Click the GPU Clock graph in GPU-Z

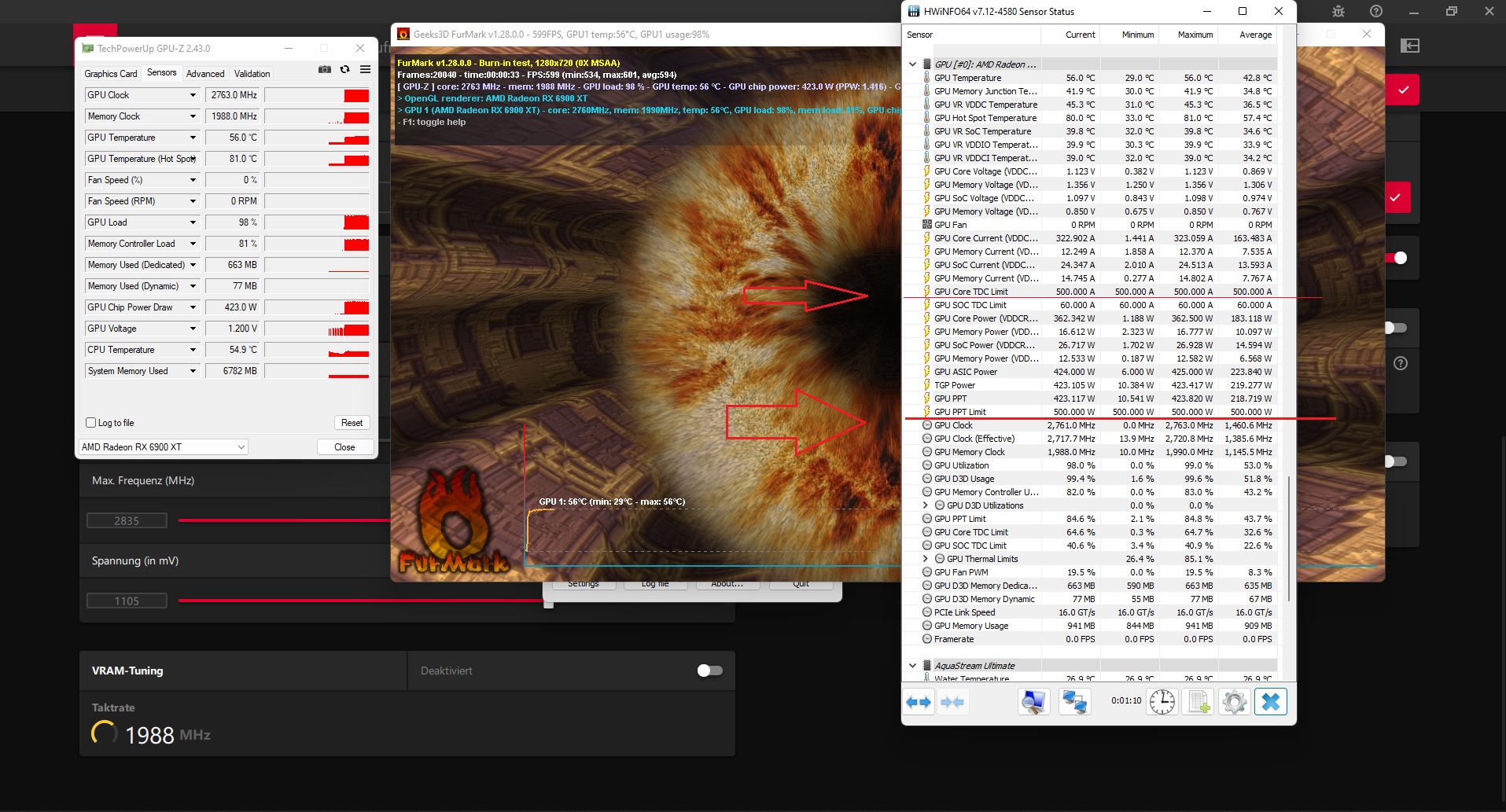(317, 95)
